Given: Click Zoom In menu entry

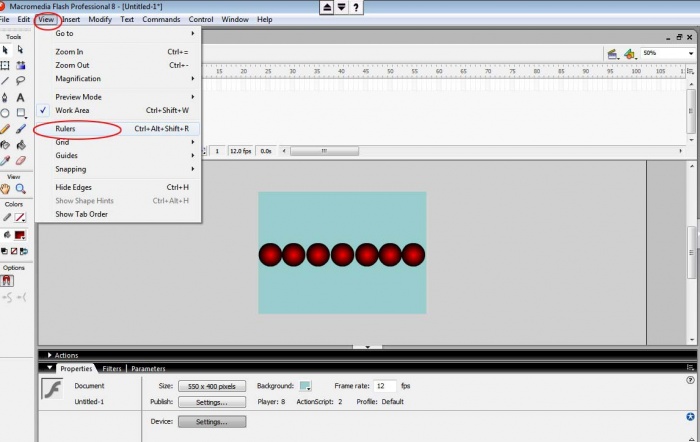Looking at the screenshot, I should [118, 52].
